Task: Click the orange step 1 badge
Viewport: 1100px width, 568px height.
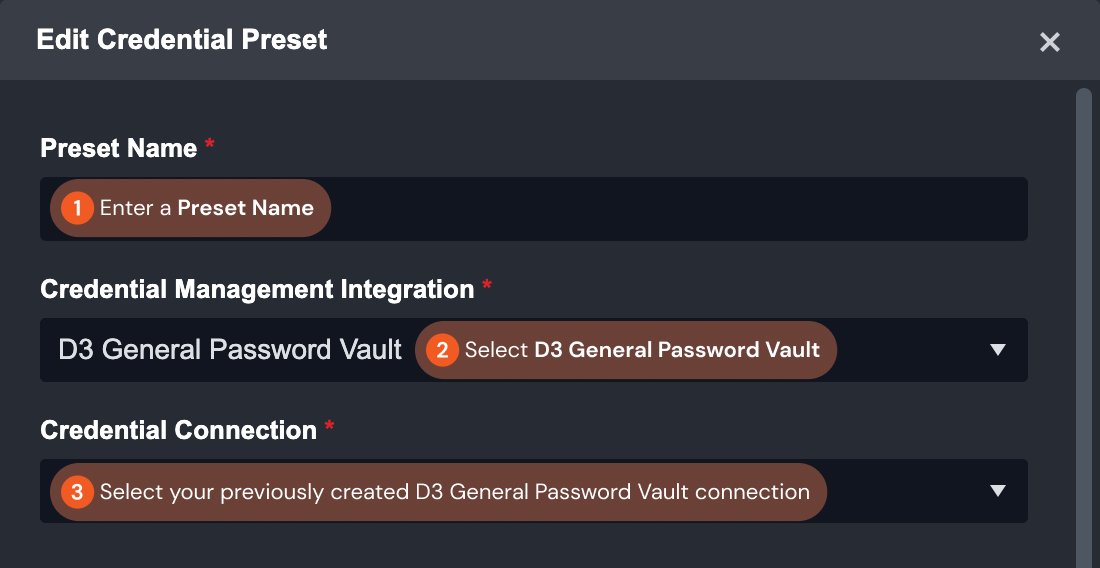Action: 77,208
